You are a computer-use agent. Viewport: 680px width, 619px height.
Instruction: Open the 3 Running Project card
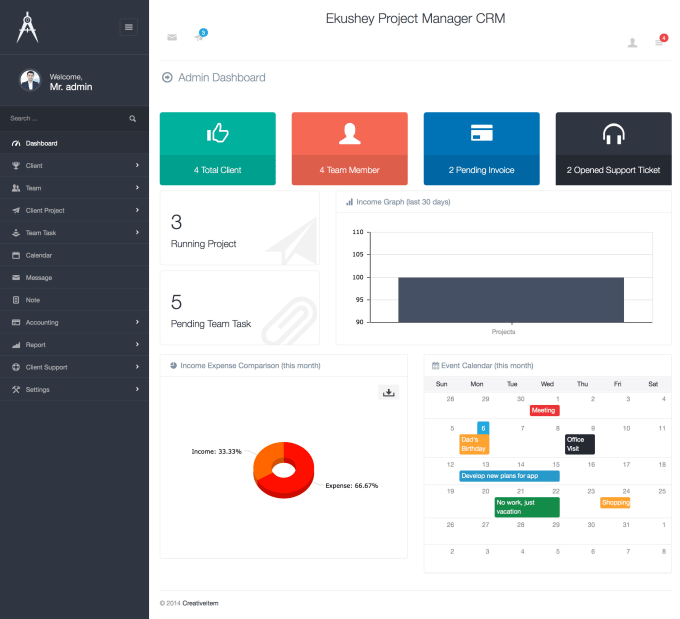[x=240, y=228]
